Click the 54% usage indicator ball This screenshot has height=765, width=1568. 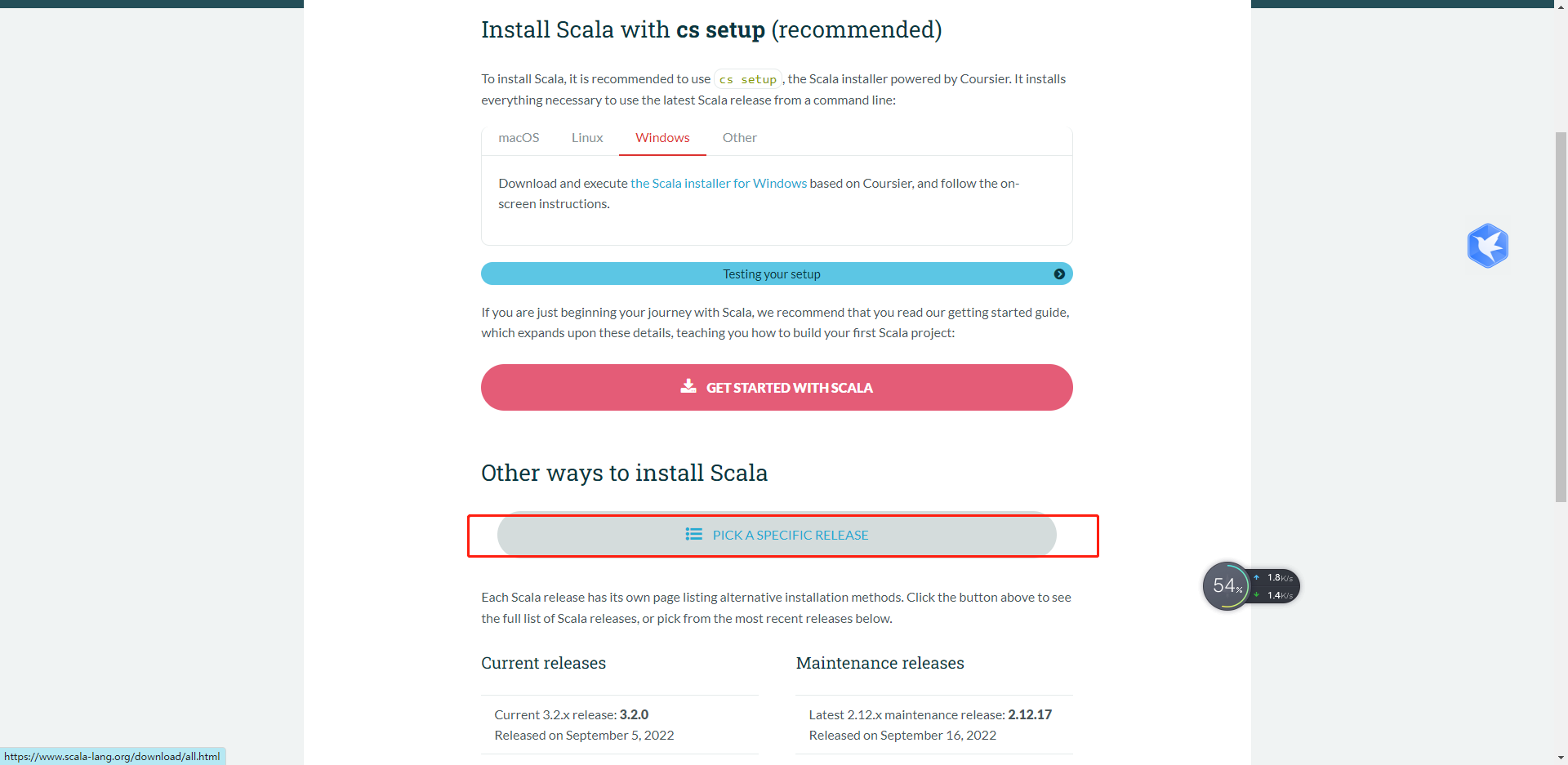tap(1226, 585)
